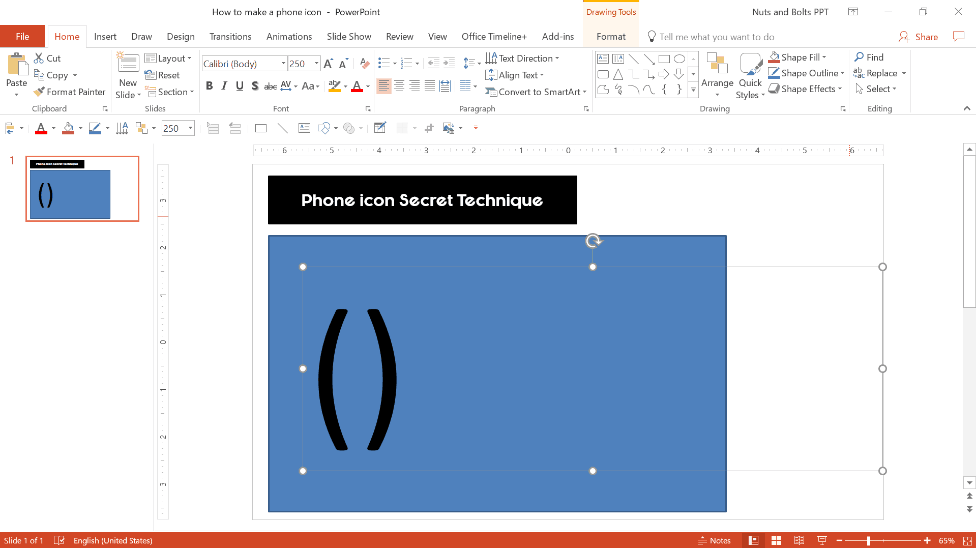Open the Animations tab
Viewport: 976px width, 548px height.
click(289, 37)
